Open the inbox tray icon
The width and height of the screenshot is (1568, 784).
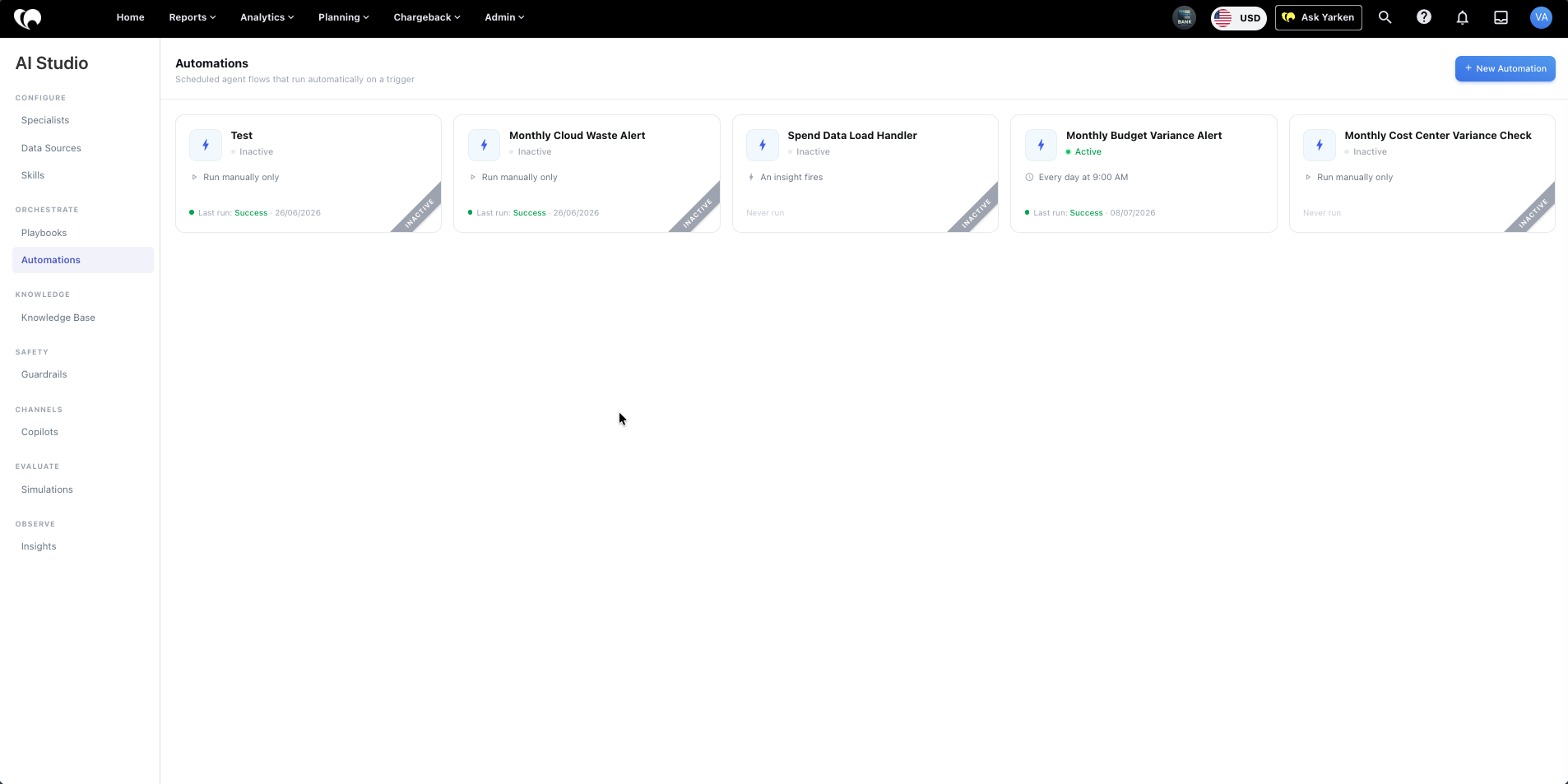tap(1501, 17)
